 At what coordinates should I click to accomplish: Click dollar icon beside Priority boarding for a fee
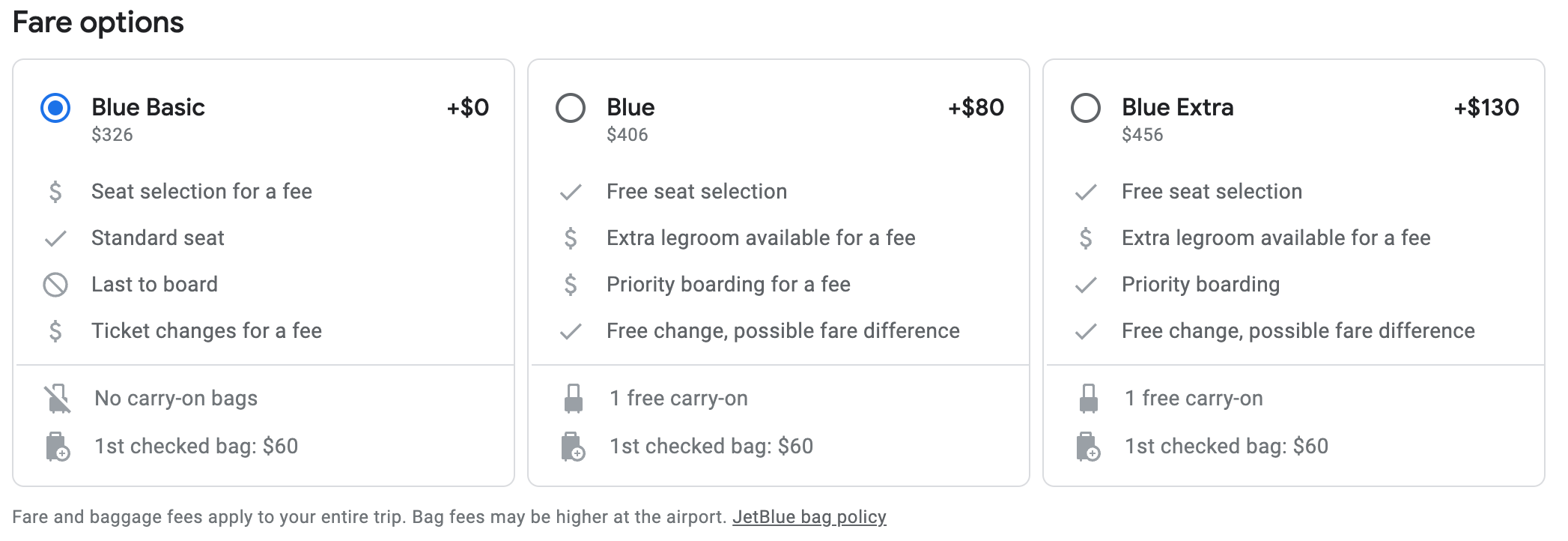[571, 285]
